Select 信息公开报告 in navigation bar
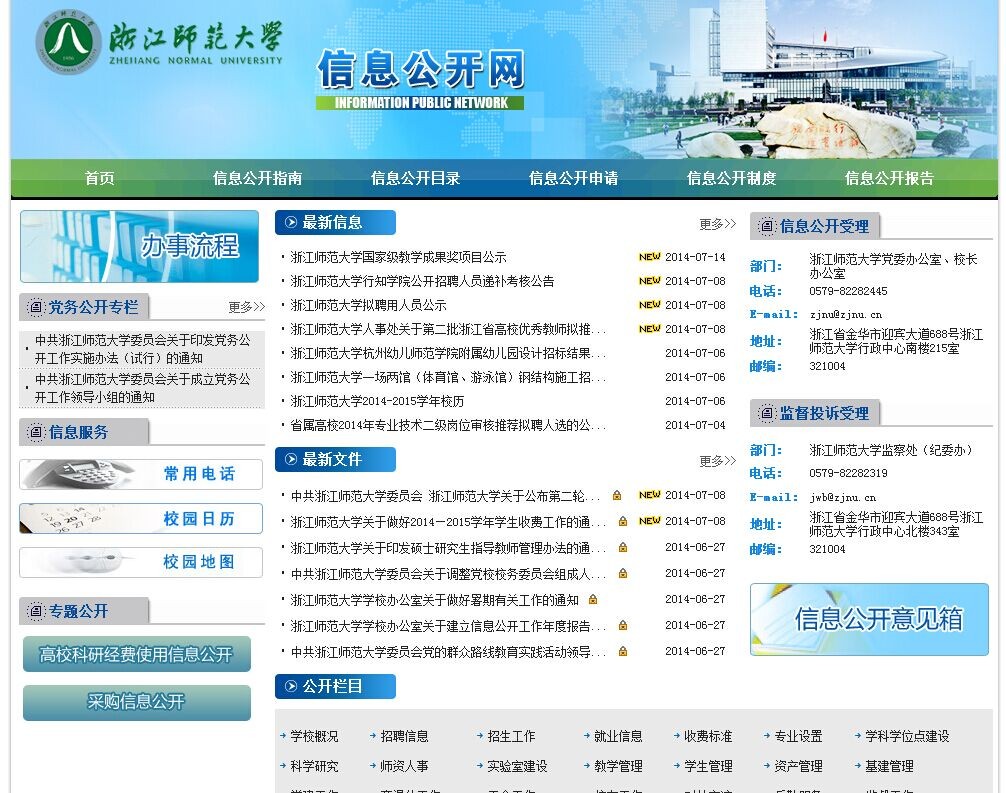Screen dimensions: 1006x793 pos(889,178)
